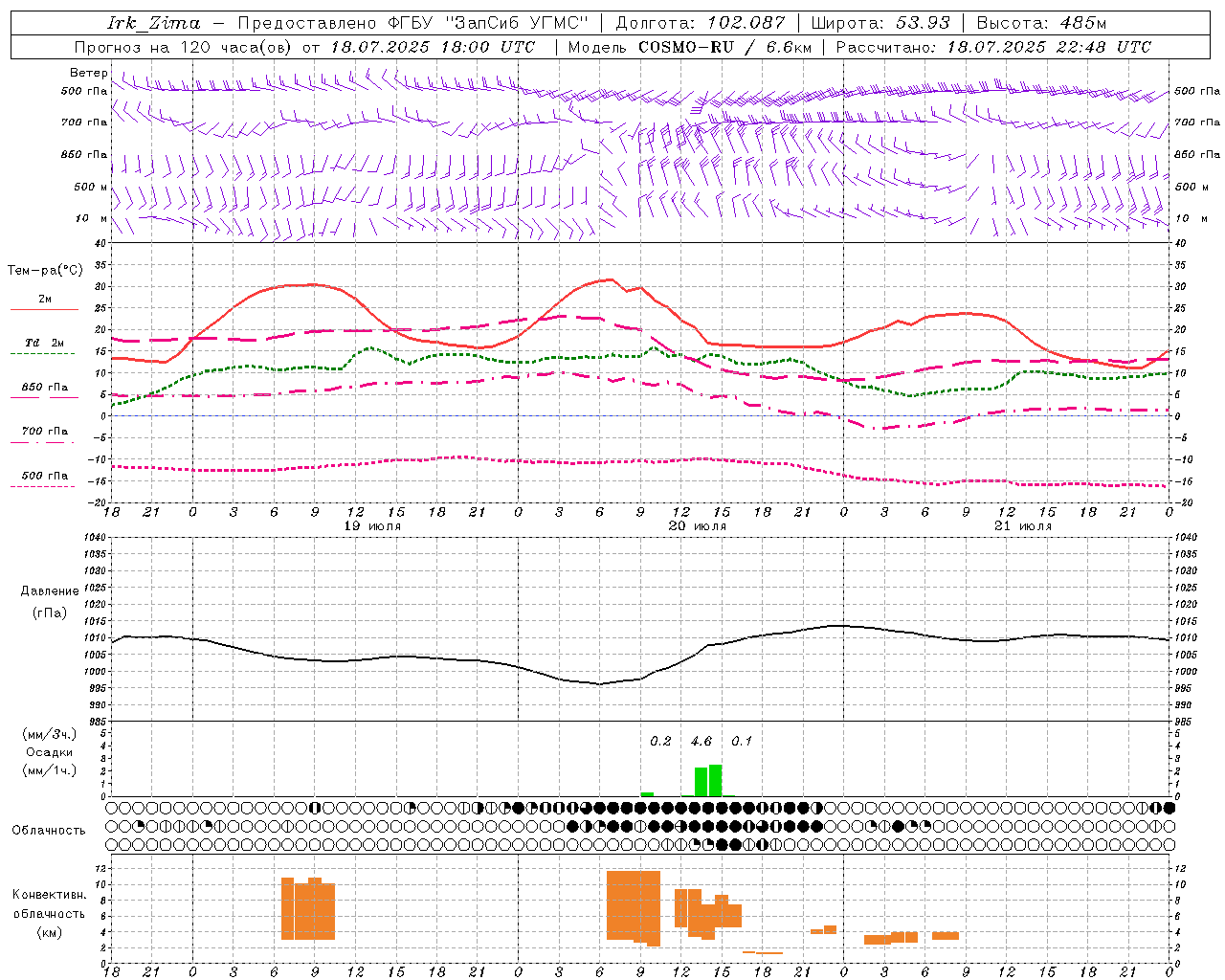The width and height of the screenshot is (1225, 980).
Task: Click the 0.2 precipitation amount value
Action: [x=660, y=741]
